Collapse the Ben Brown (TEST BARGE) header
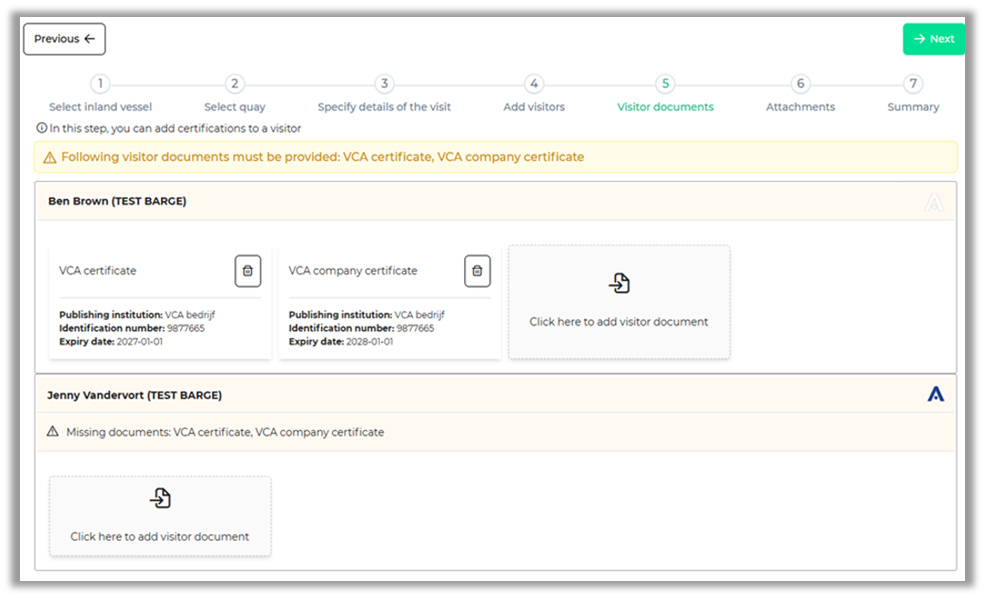The height and width of the screenshot is (598, 985). tap(117, 201)
